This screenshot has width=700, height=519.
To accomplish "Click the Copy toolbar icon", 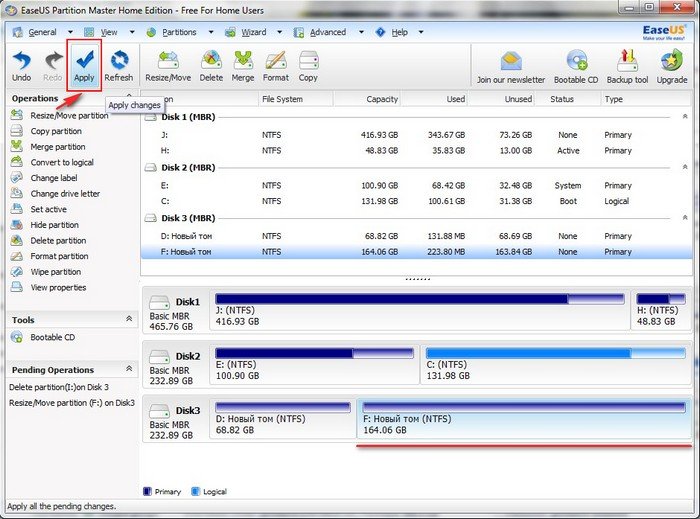I will [x=308, y=66].
